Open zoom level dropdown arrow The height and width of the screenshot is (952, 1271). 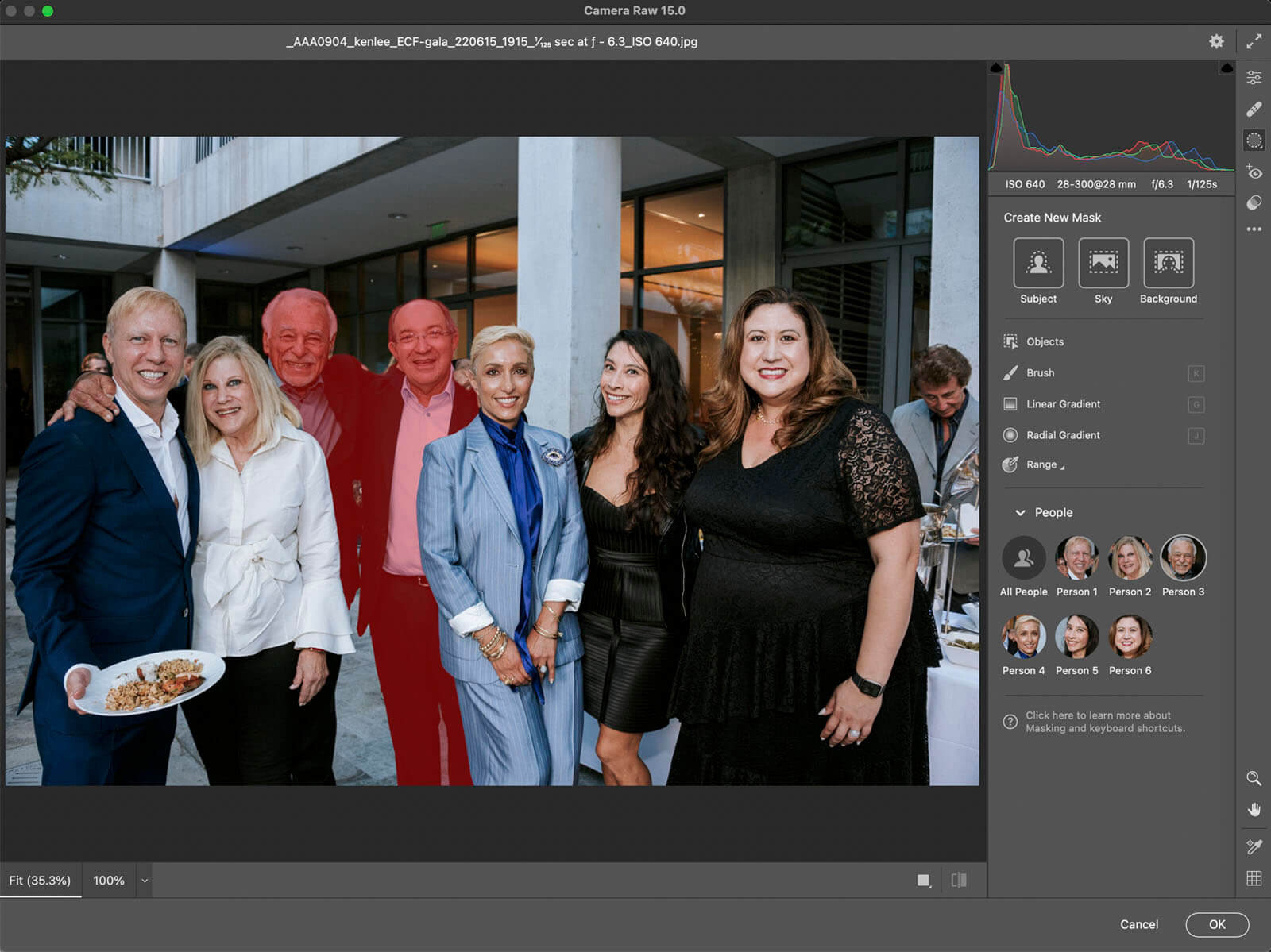[145, 881]
